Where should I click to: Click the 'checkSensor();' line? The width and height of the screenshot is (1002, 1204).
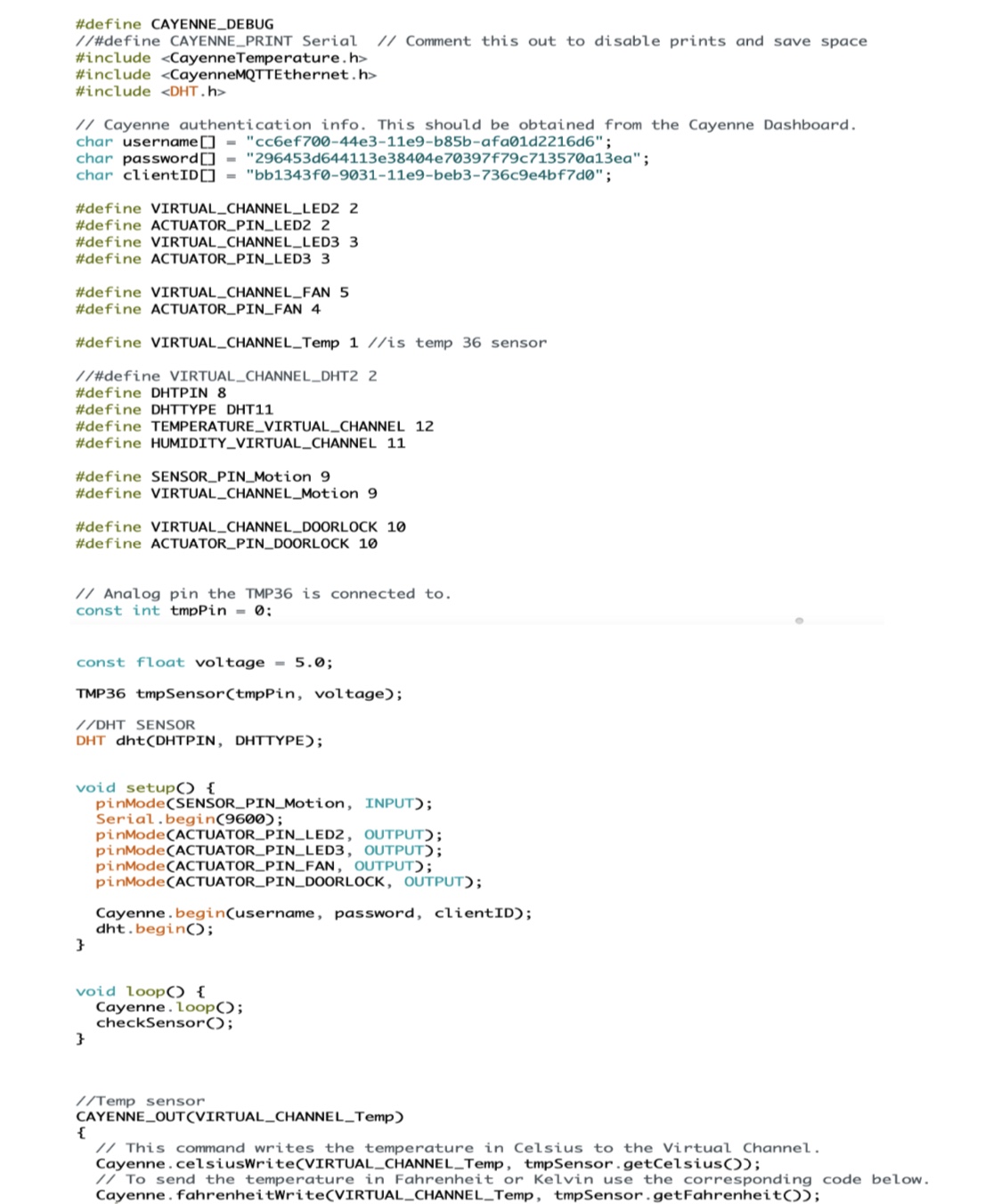[165, 1023]
